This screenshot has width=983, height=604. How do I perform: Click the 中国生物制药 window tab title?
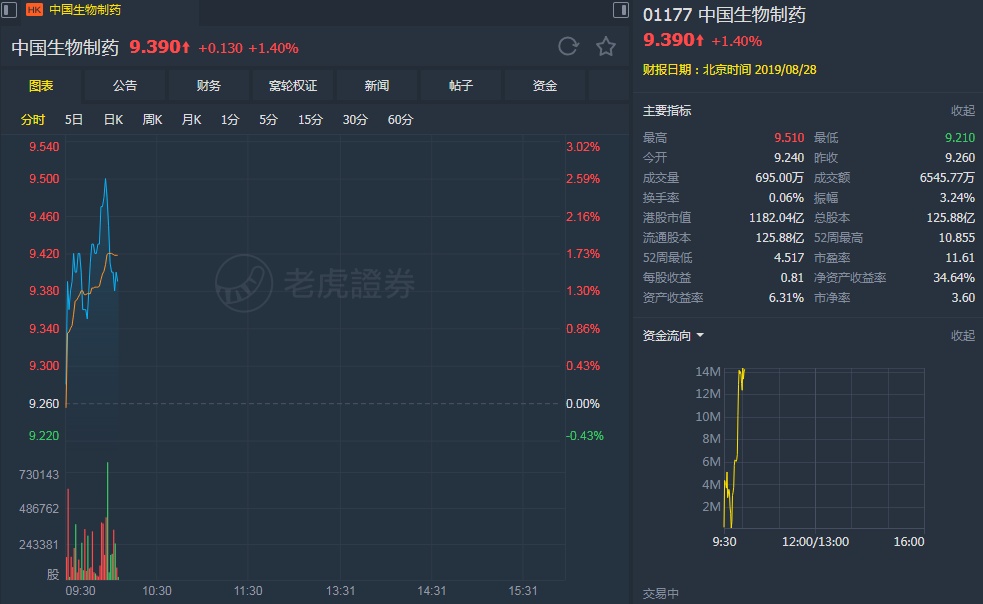click(85, 10)
